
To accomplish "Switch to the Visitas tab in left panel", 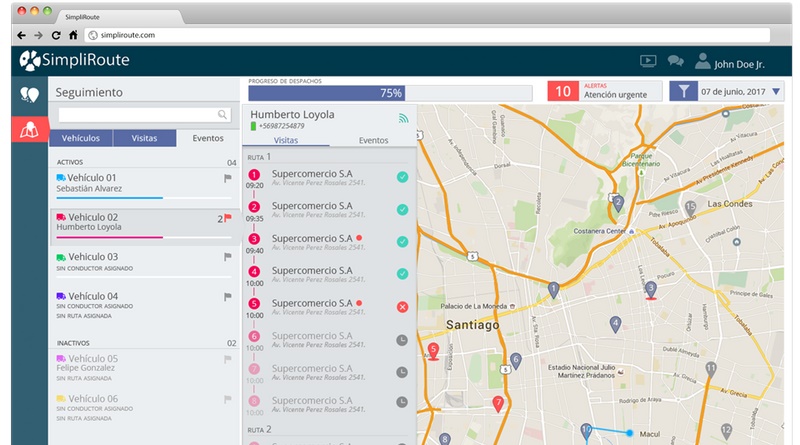I will click(x=144, y=138).
